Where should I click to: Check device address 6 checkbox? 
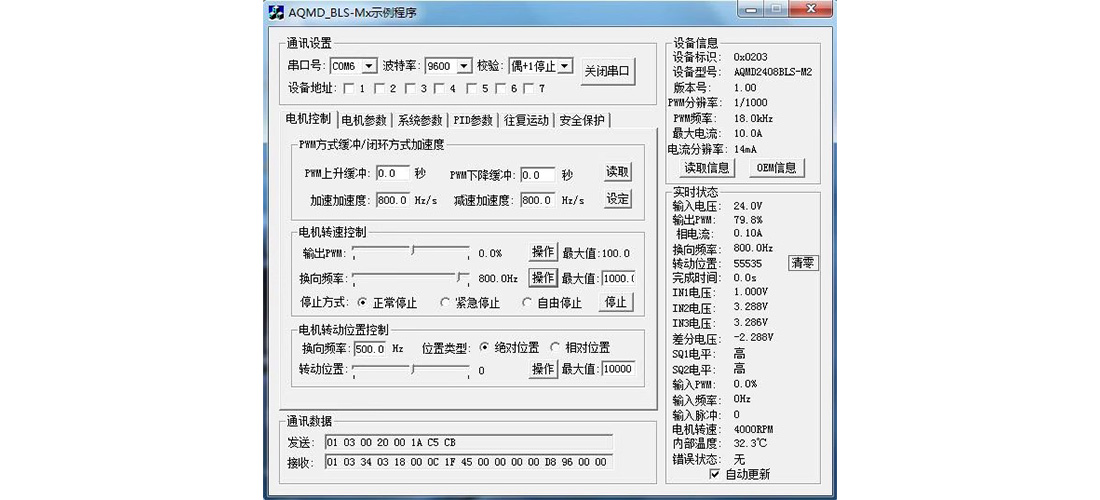[501, 88]
